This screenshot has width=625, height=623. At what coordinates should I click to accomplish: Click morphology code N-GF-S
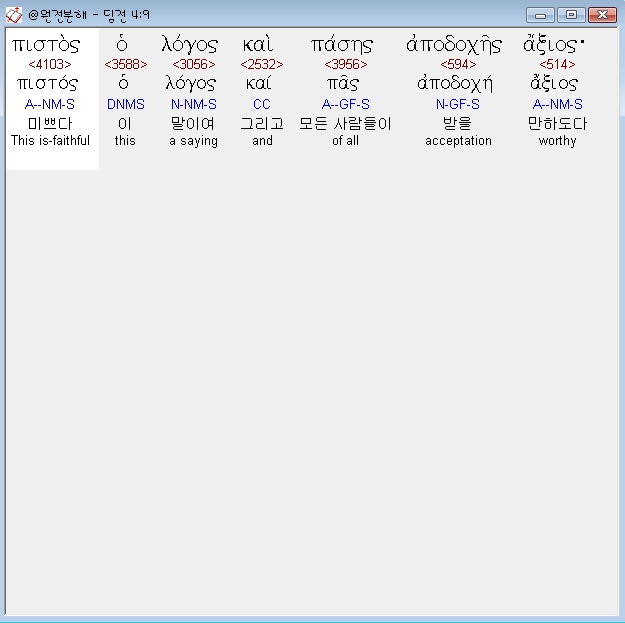pos(458,104)
